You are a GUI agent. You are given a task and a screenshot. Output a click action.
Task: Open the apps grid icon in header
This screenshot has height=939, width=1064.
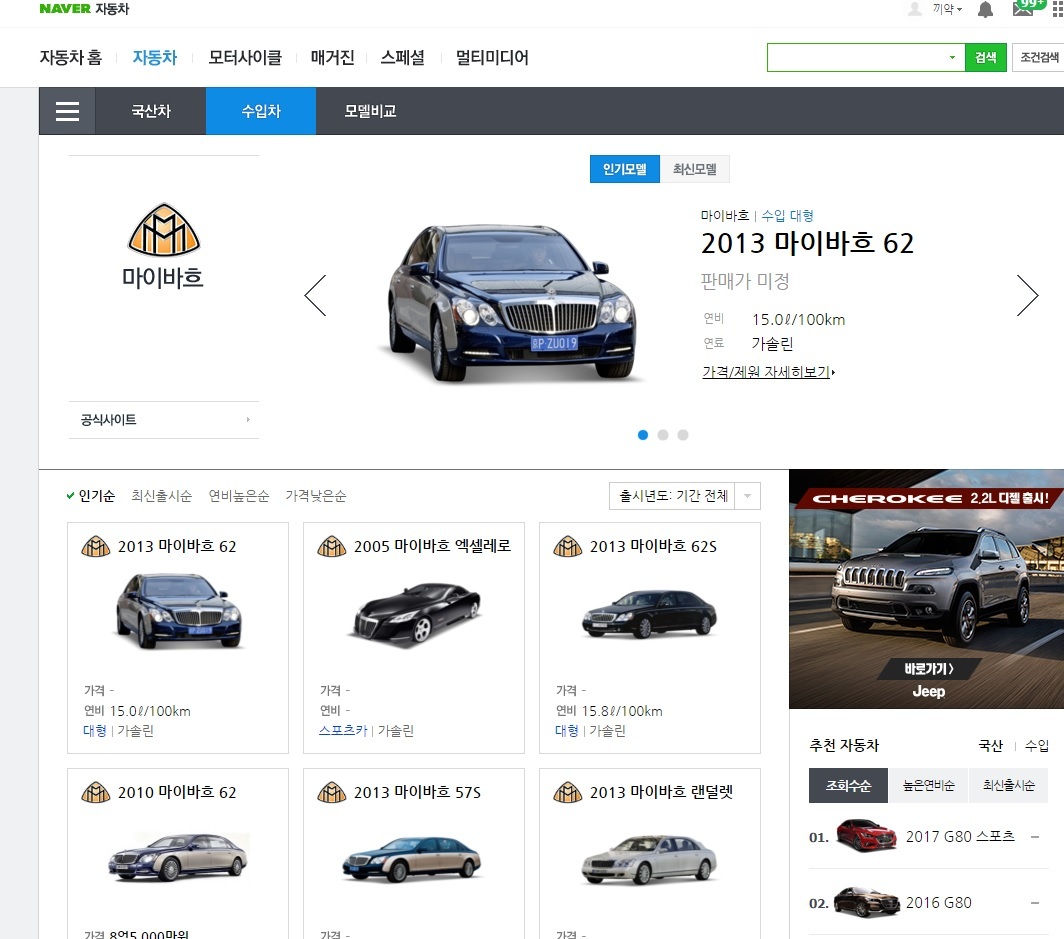point(1058,9)
